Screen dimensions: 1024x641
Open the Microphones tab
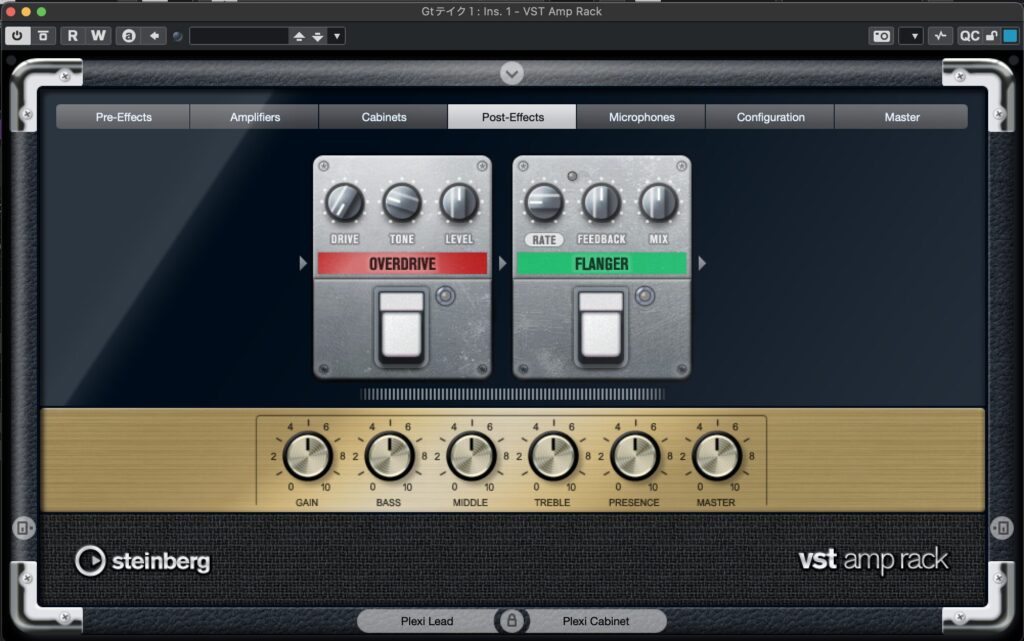click(641, 117)
